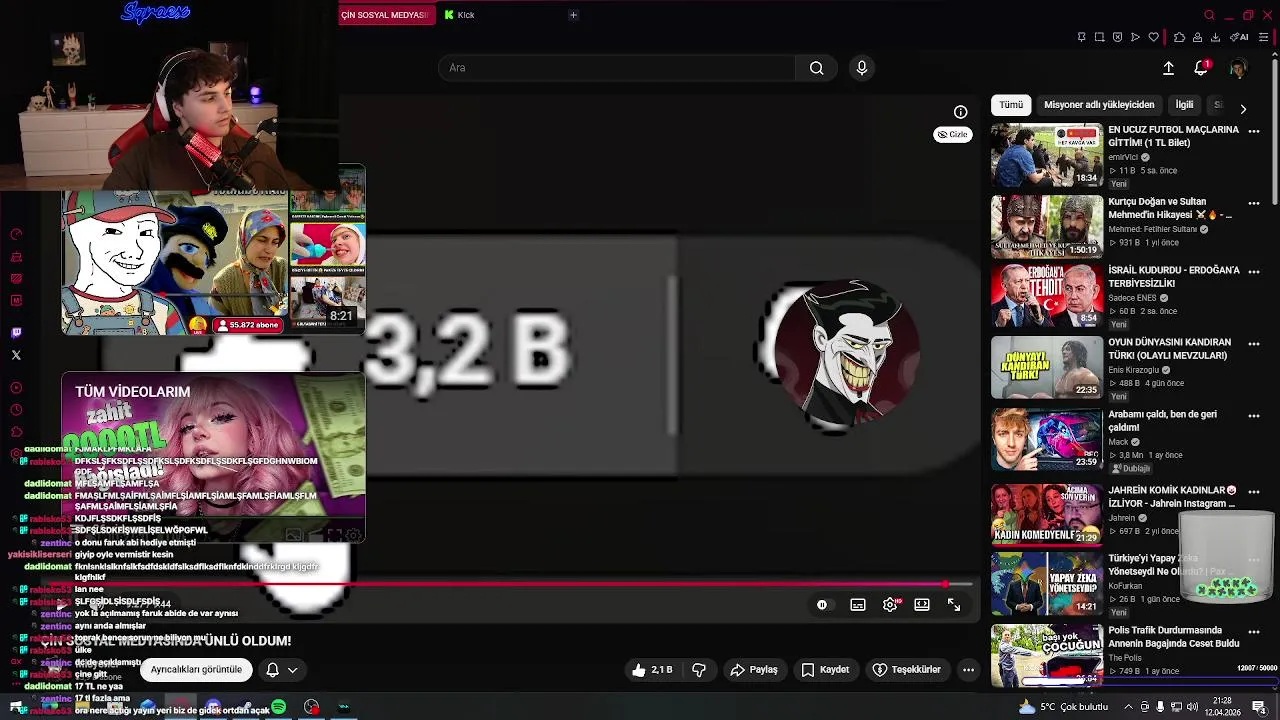Switch to the ÇİN SOSYAL MEDYASI browser tab
Viewport: 1280px width, 720px height.
(x=386, y=15)
